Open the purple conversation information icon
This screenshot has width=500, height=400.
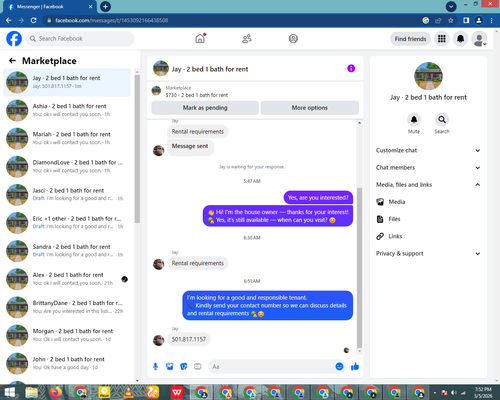[351, 68]
